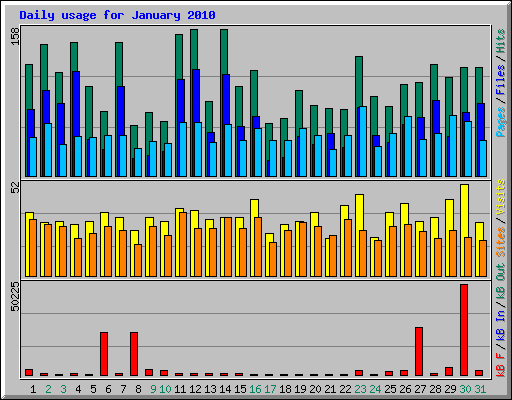Click the red kB bar for day 6

click(104, 354)
